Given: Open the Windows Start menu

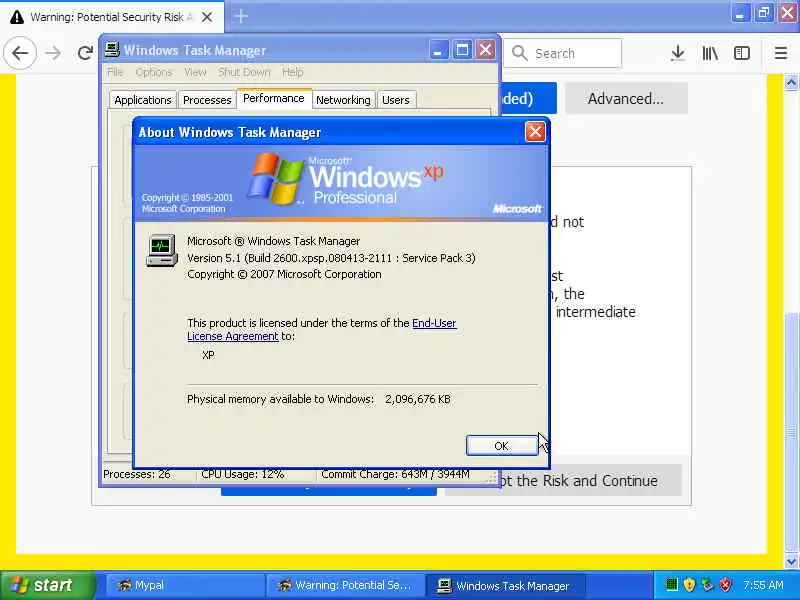Looking at the screenshot, I should tap(48, 585).
